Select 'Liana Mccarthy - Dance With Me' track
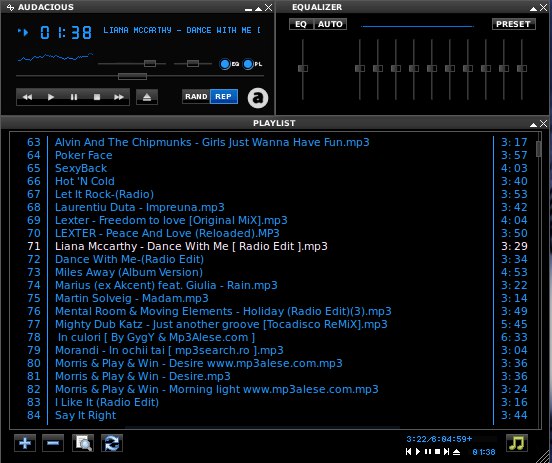The width and height of the screenshot is (552, 463). pyautogui.click(x=191, y=246)
